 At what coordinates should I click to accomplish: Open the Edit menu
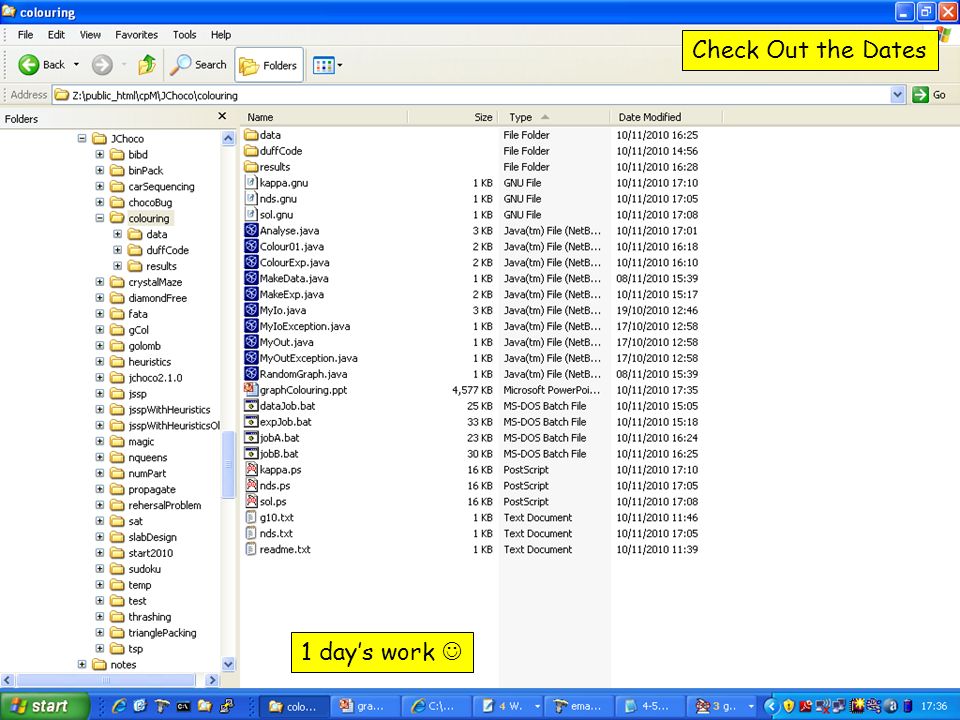pos(56,35)
